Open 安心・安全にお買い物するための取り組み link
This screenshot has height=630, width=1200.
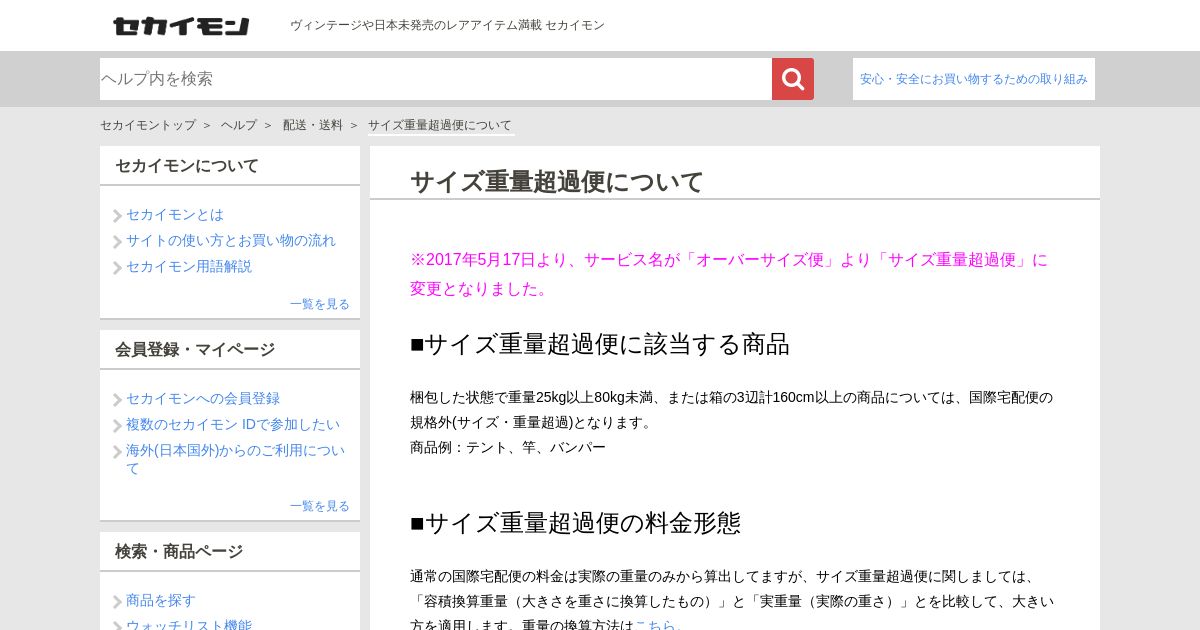point(974,79)
